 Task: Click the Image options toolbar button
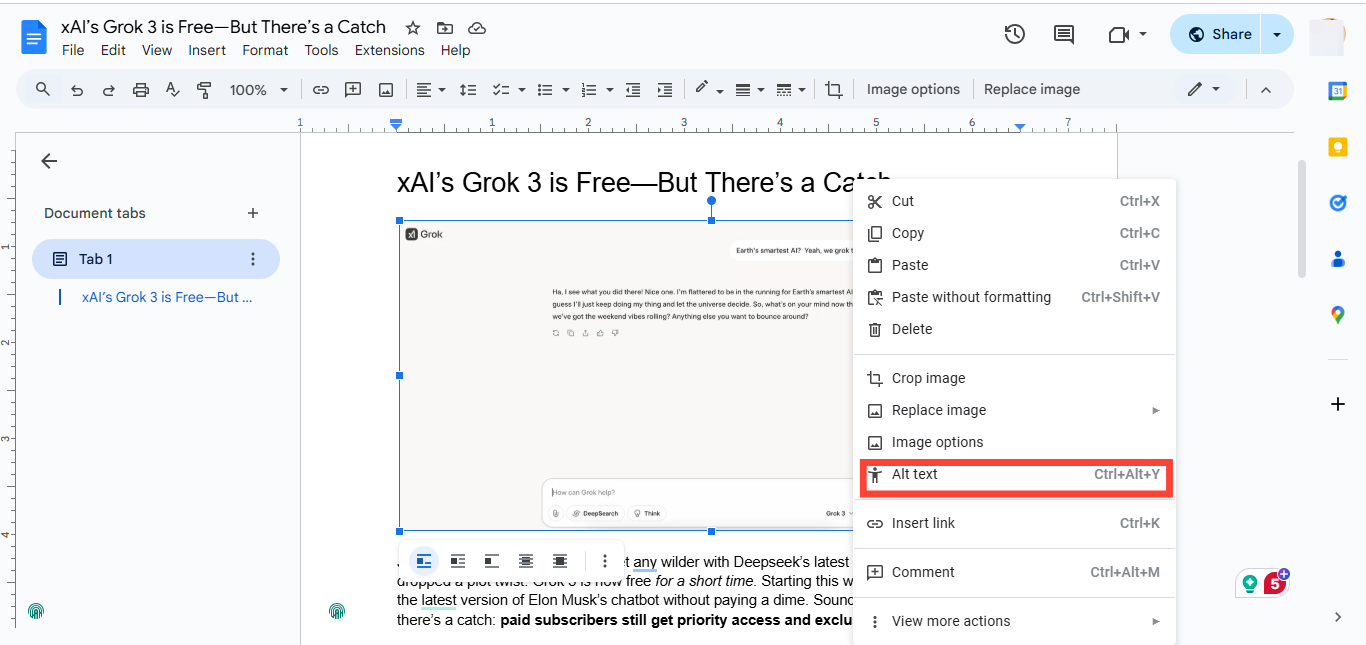[x=913, y=89]
